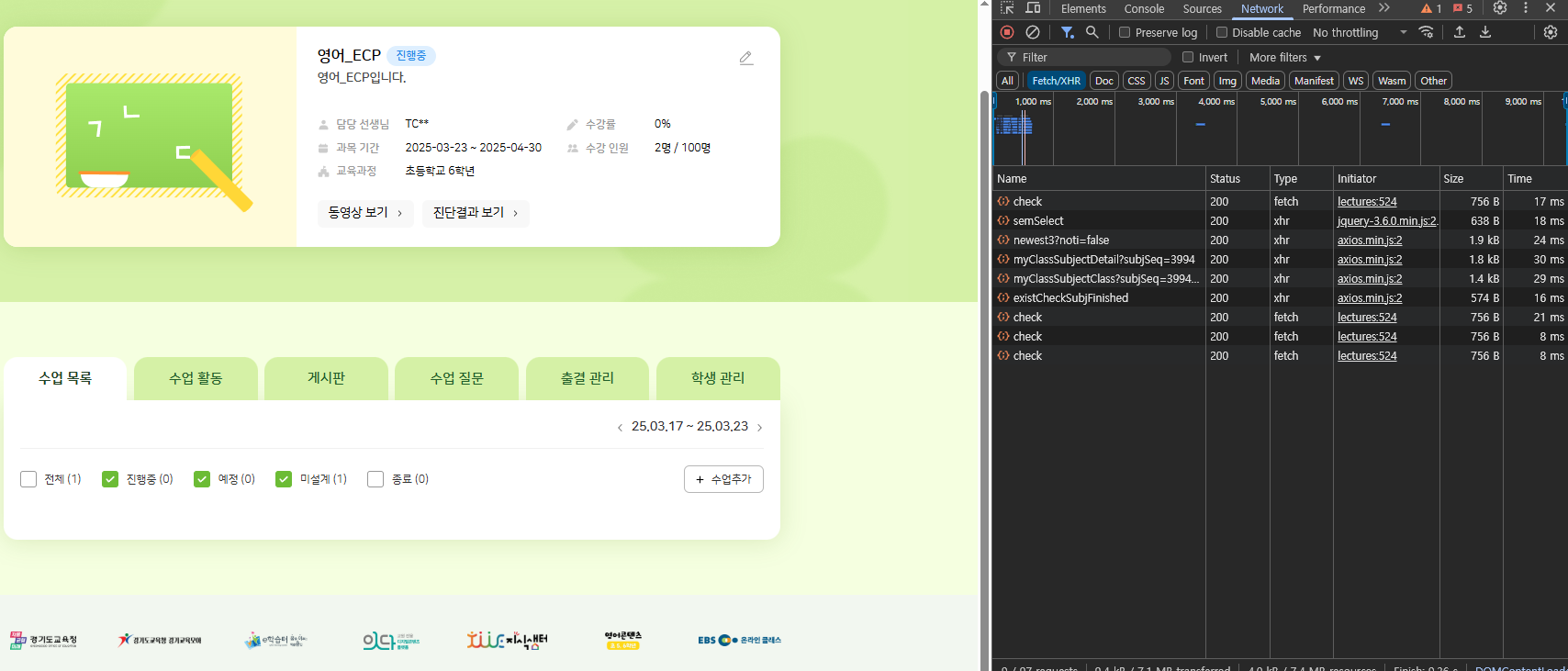Image resolution: width=1568 pixels, height=671 pixels.
Task: Click the pencil edit icon for 영어_ECP
Action: coord(746,58)
